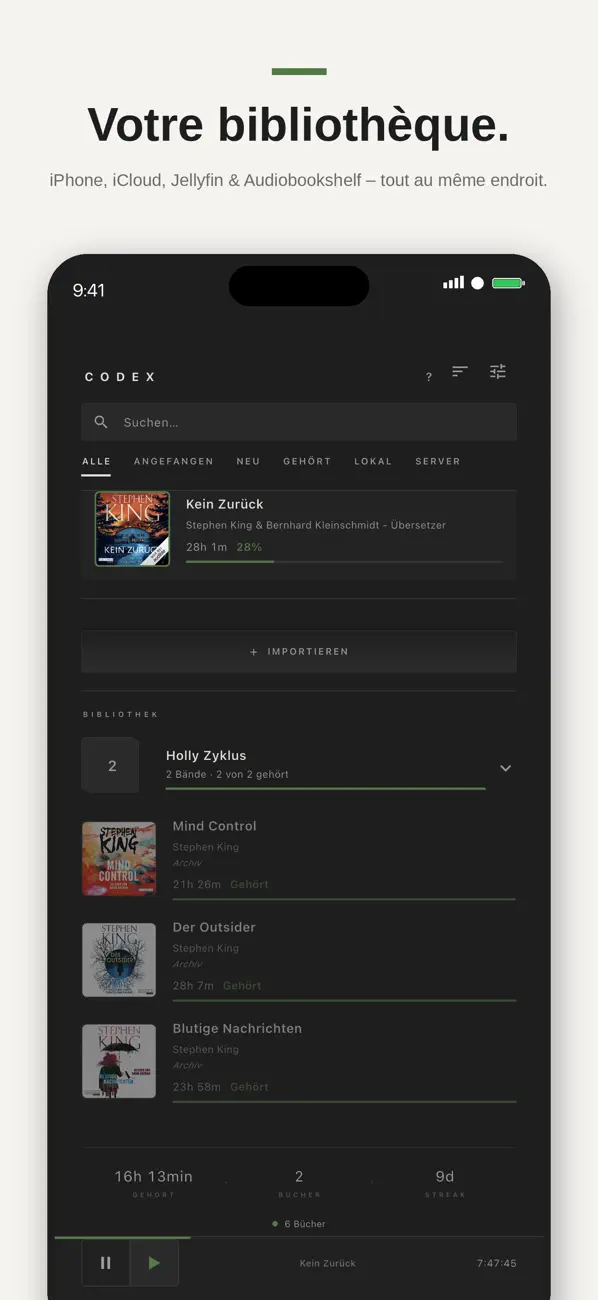
Task: Open the Kein Zurück book title
Action: click(225, 504)
